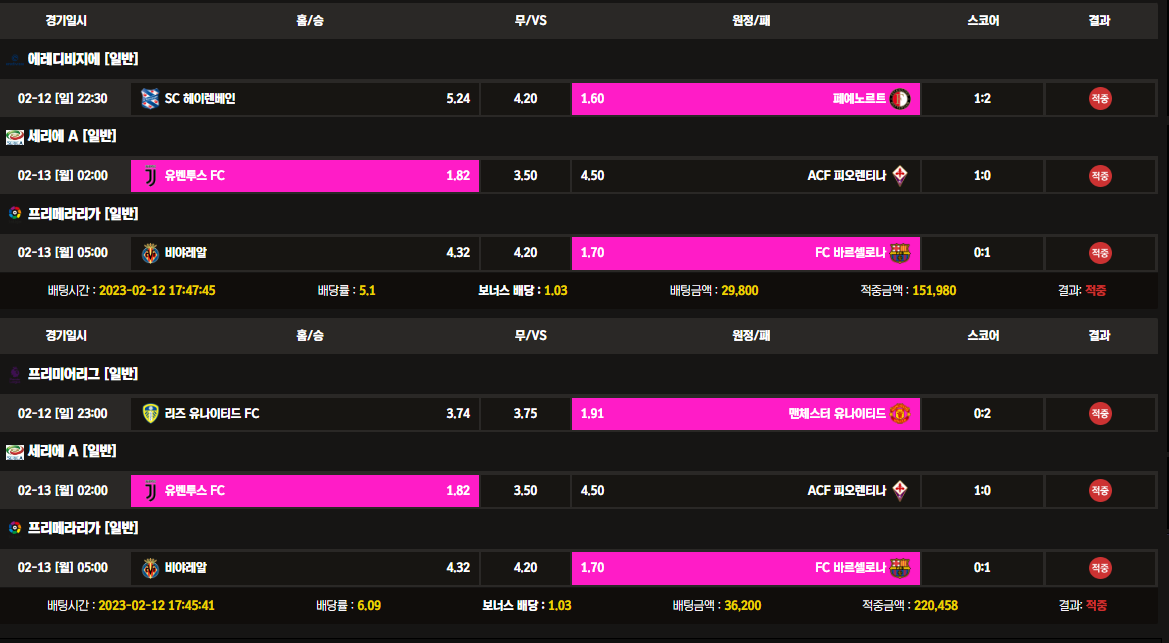This screenshot has width=1169, height=643.
Task: Click the Premier League (프리미어리그) league icon
Action: [x=15, y=374]
